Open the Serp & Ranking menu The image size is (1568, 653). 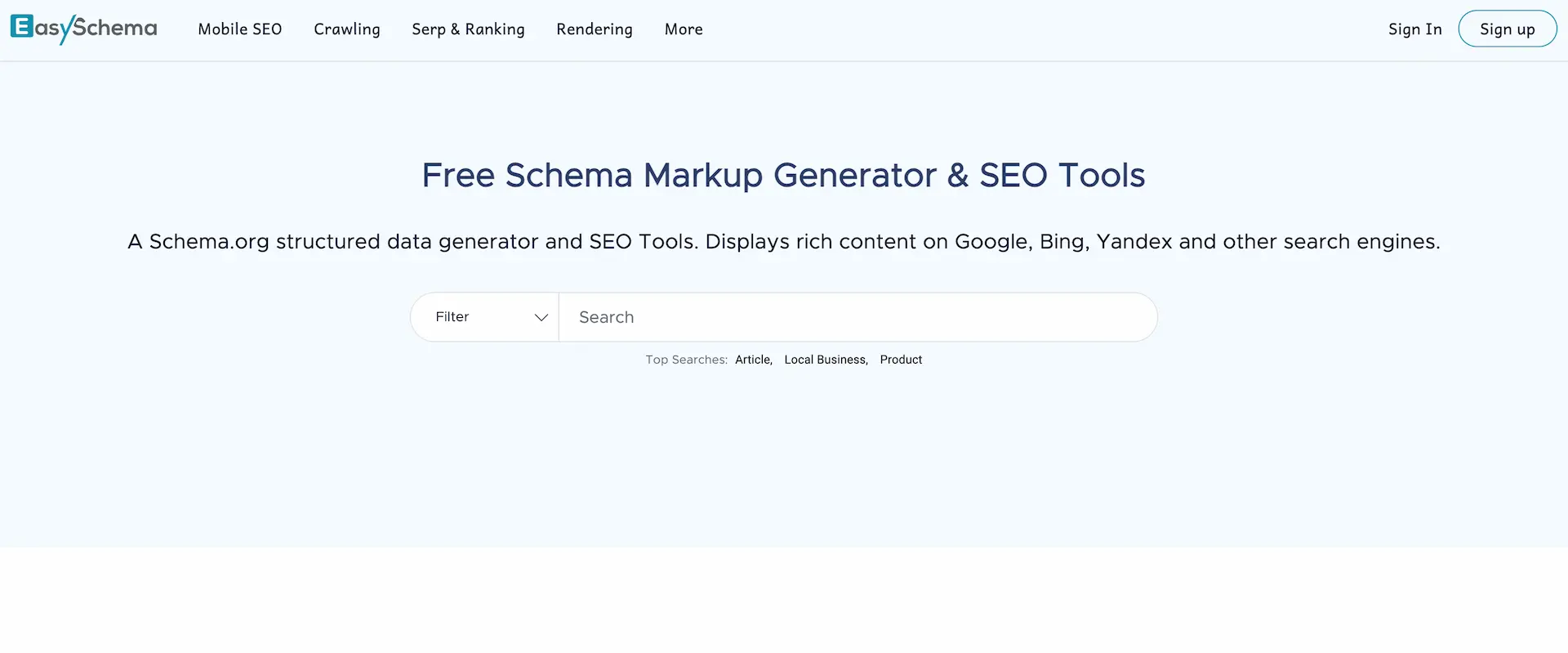click(x=468, y=29)
